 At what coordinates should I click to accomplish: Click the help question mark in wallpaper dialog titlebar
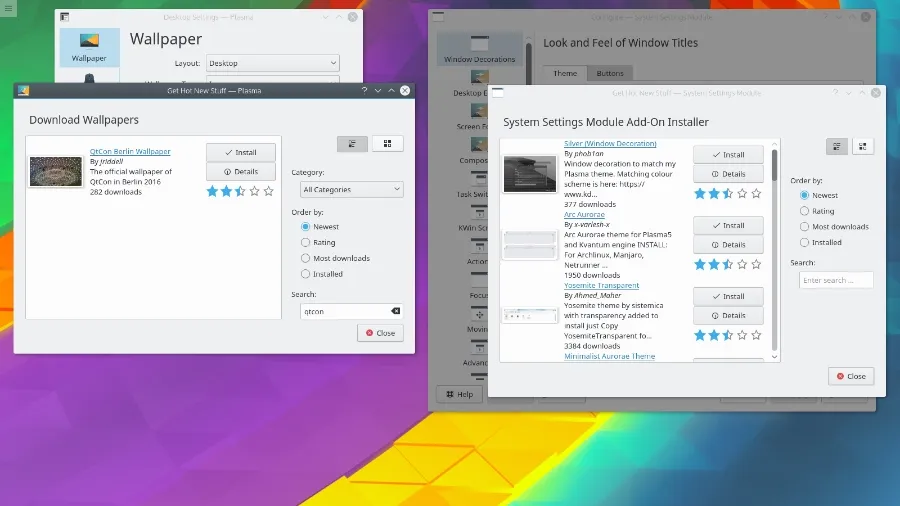pyautogui.click(x=363, y=91)
